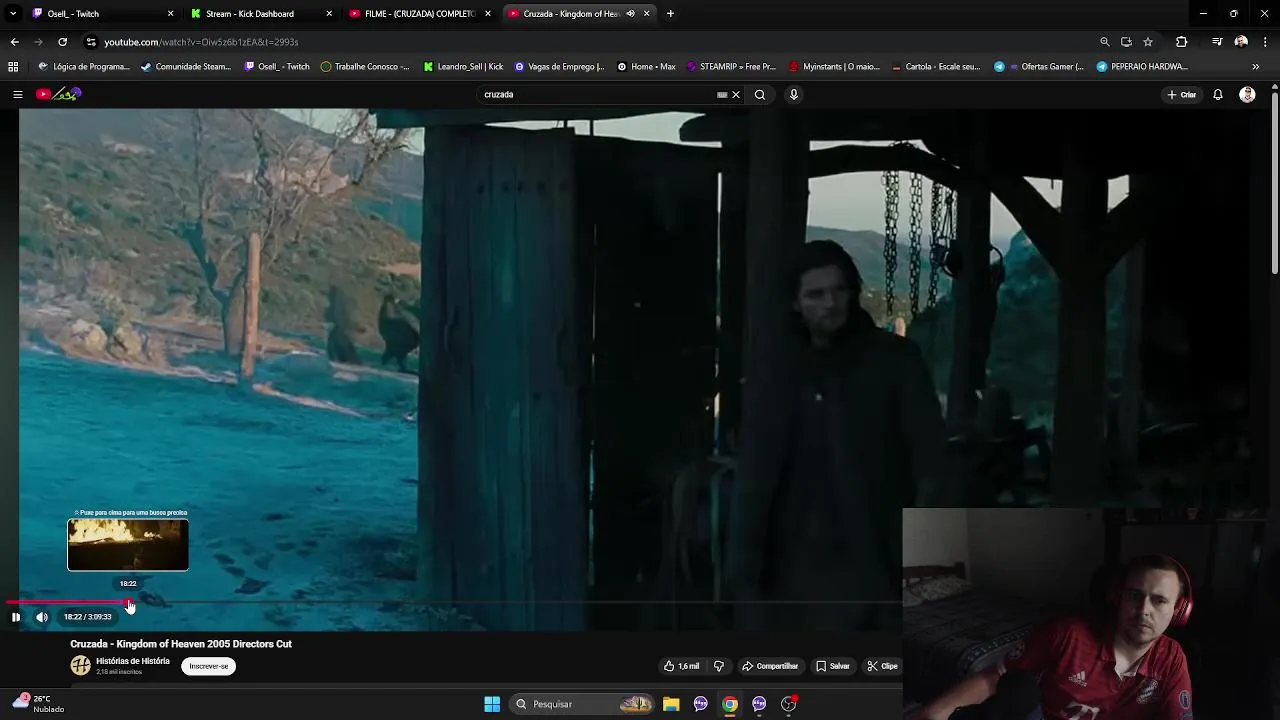Open File Explorer from taskbar
This screenshot has height=720, width=1280.
click(x=671, y=704)
